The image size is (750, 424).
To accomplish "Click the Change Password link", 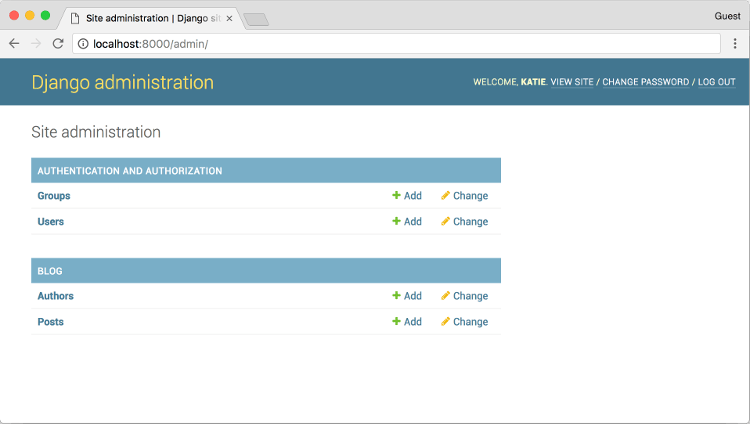I will [x=645, y=82].
